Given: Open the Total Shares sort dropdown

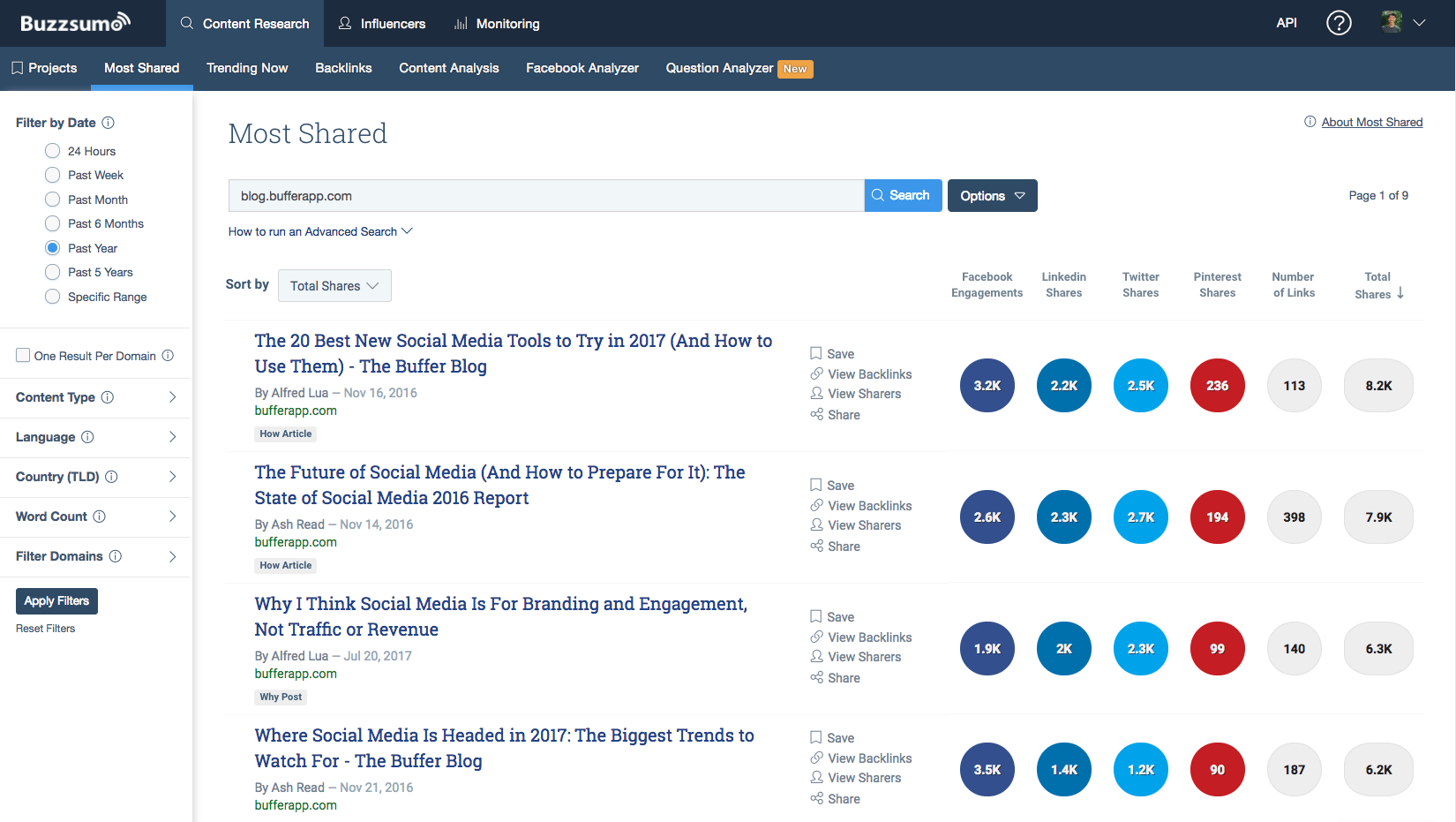Looking at the screenshot, I should (x=334, y=285).
